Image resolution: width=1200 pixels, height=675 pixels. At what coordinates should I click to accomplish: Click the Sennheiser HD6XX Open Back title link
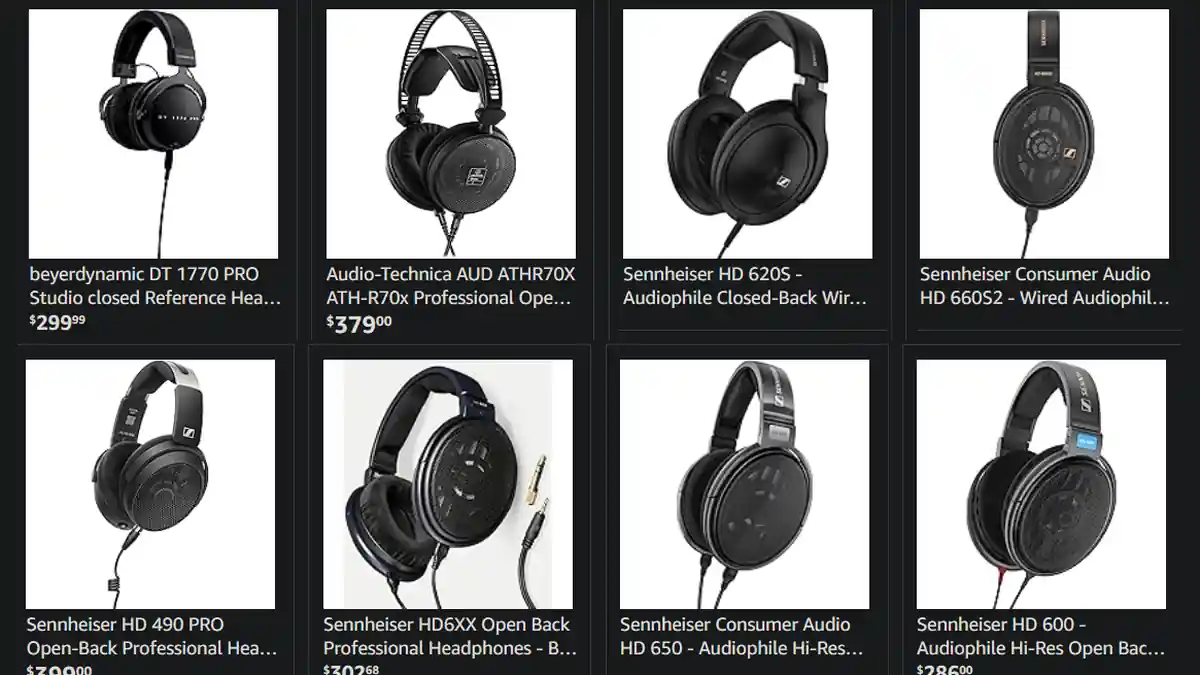(x=450, y=636)
